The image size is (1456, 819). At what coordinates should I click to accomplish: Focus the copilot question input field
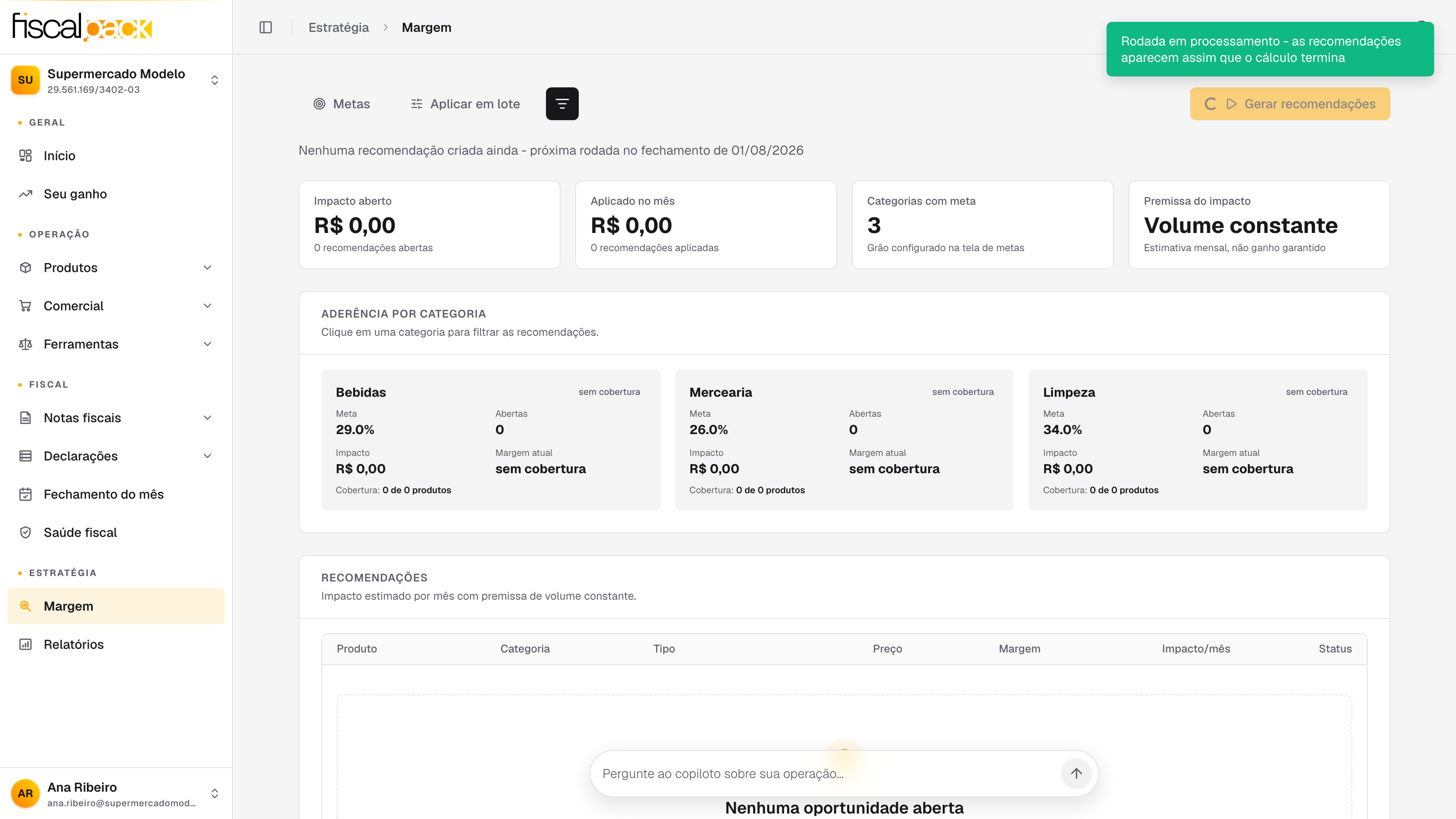pos(825,773)
